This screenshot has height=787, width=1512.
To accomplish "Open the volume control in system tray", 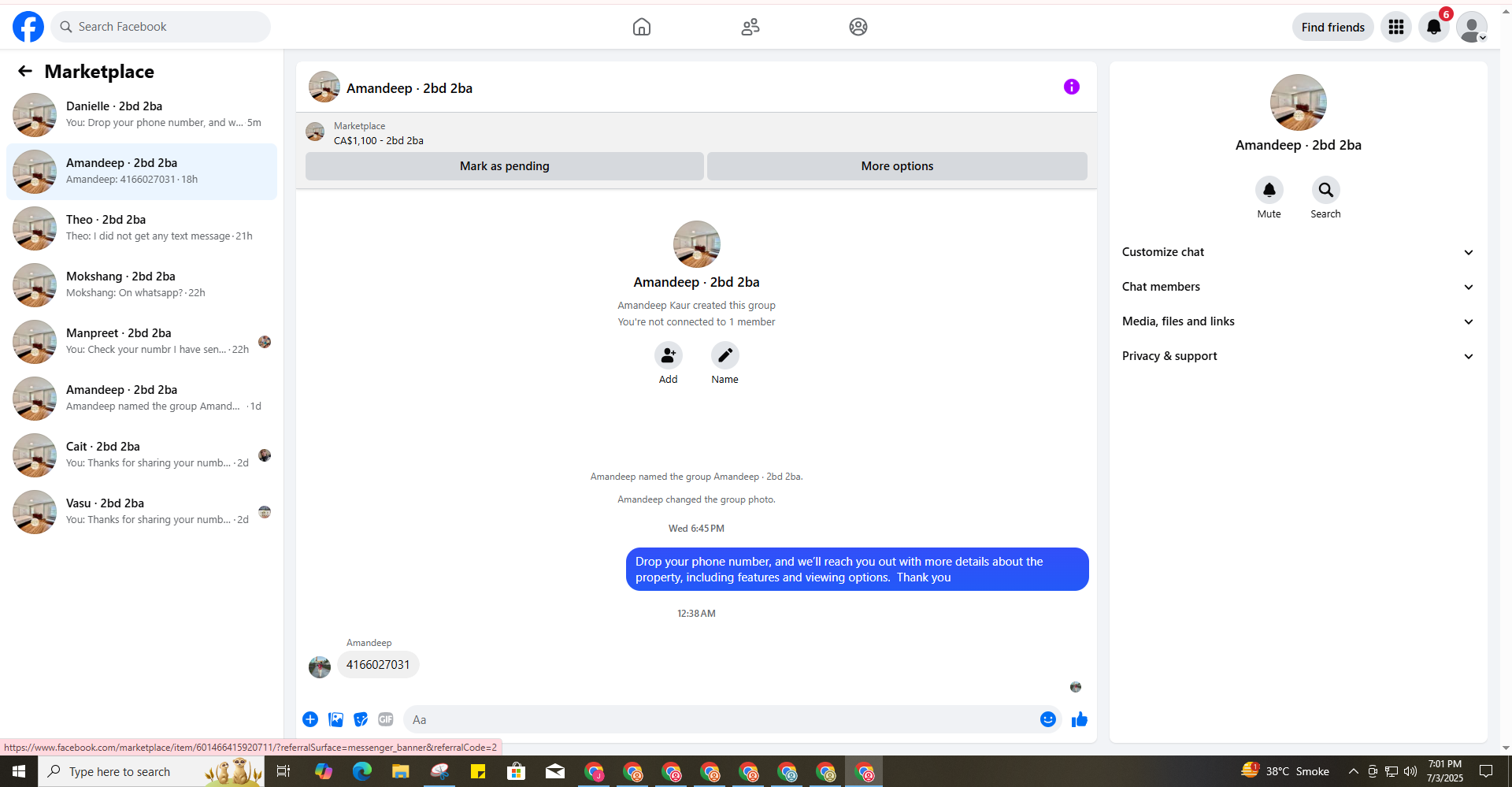I will click(x=1410, y=771).
